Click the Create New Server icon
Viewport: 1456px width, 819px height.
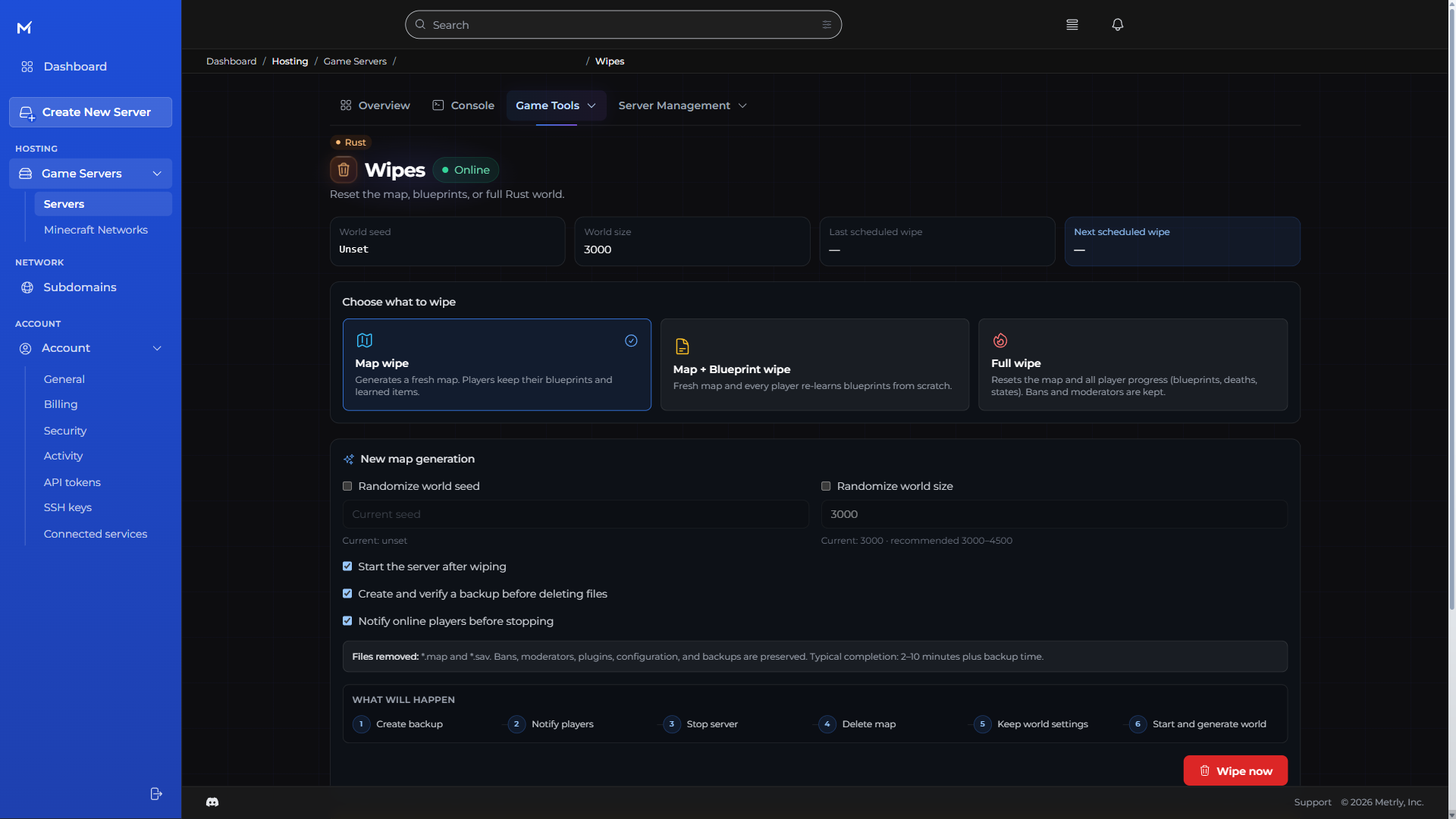coord(27,113)
